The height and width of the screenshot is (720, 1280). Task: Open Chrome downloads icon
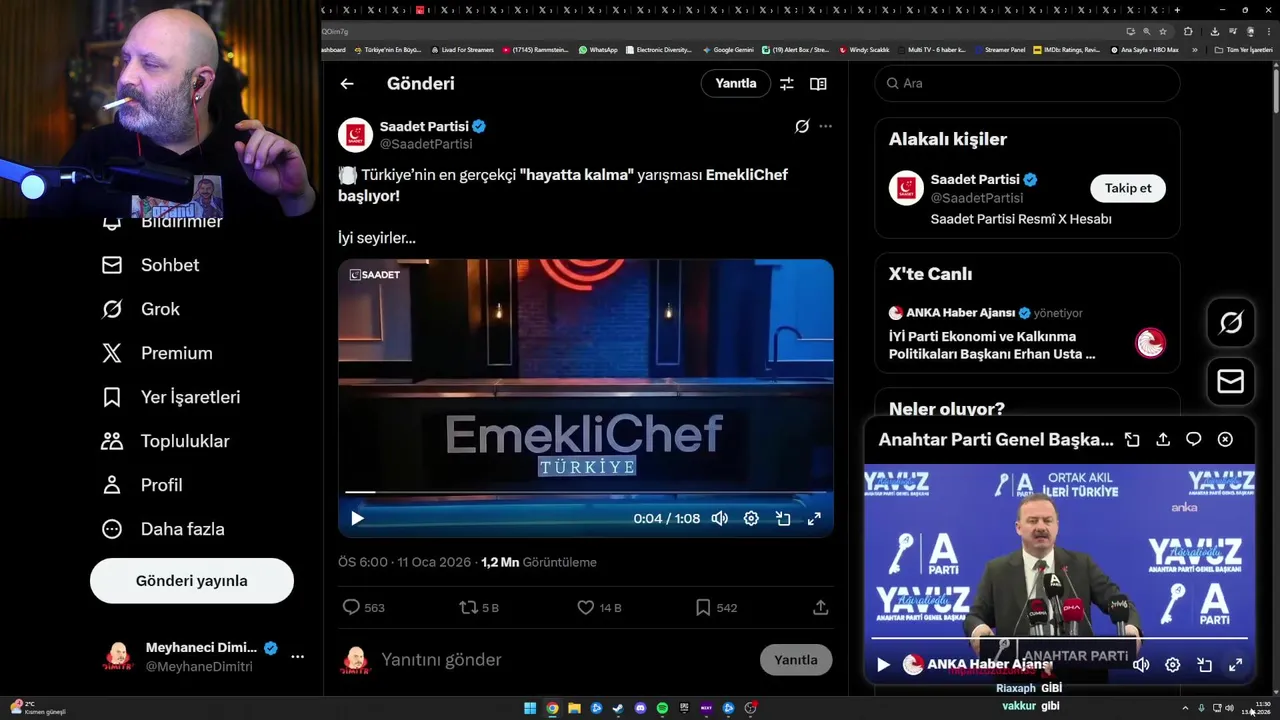pyautogui.click(x=1214, y=32)
